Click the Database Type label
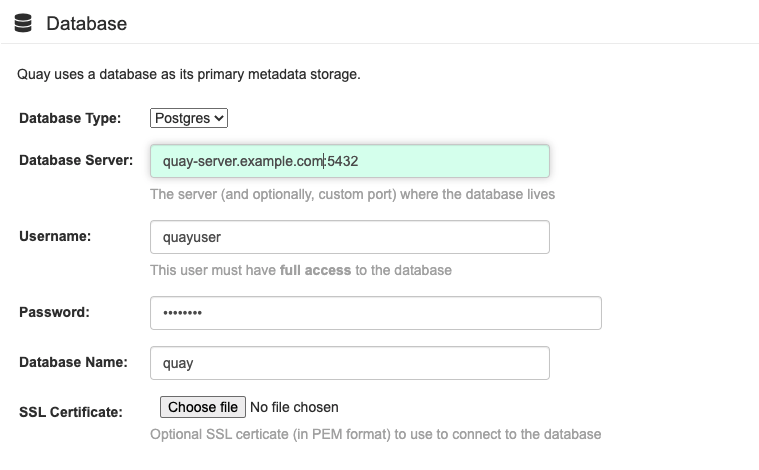Screen dimensions: 759x470 coord(70,119)
